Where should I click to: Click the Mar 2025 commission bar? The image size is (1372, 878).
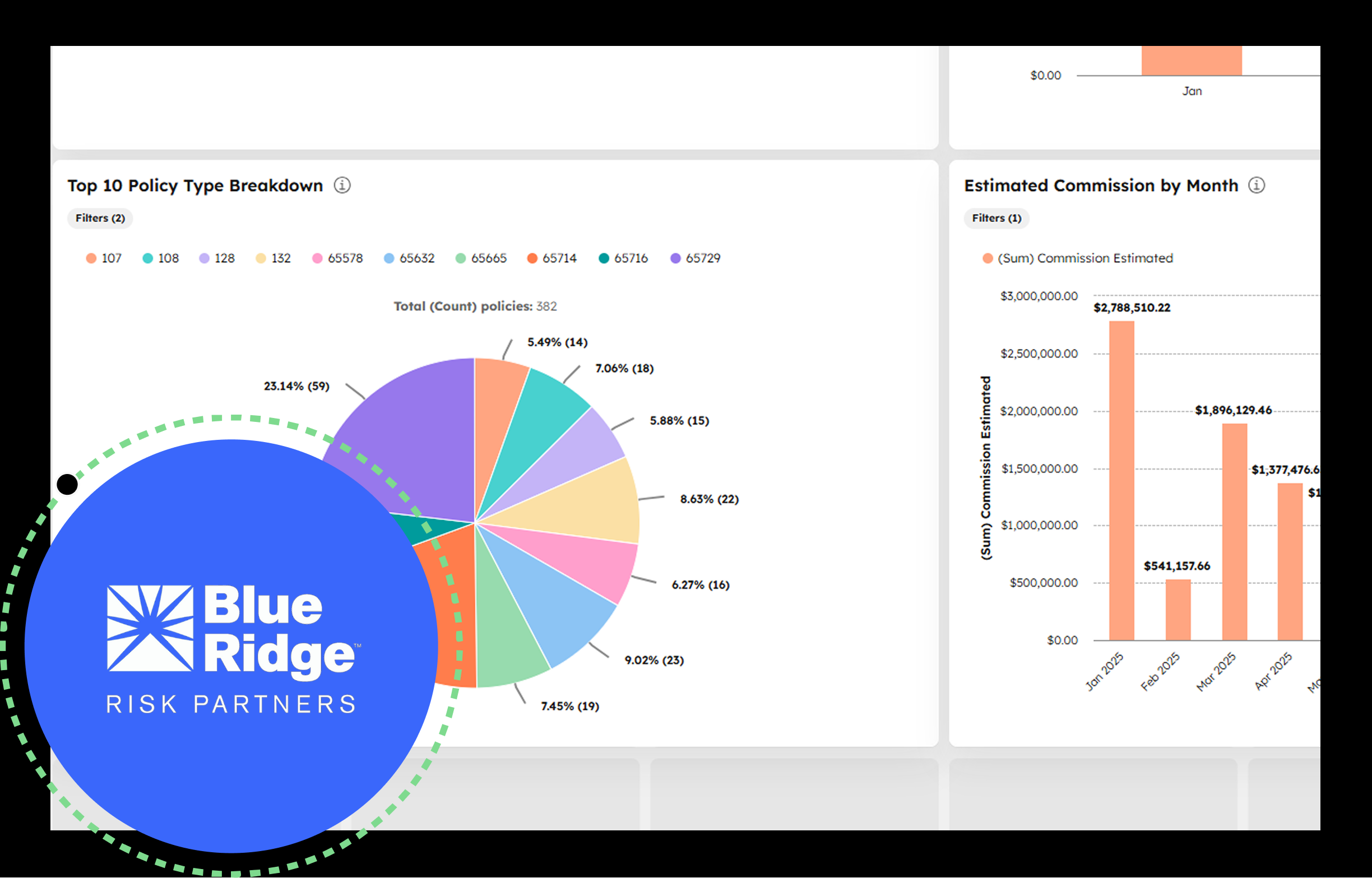coord(1235,532)
